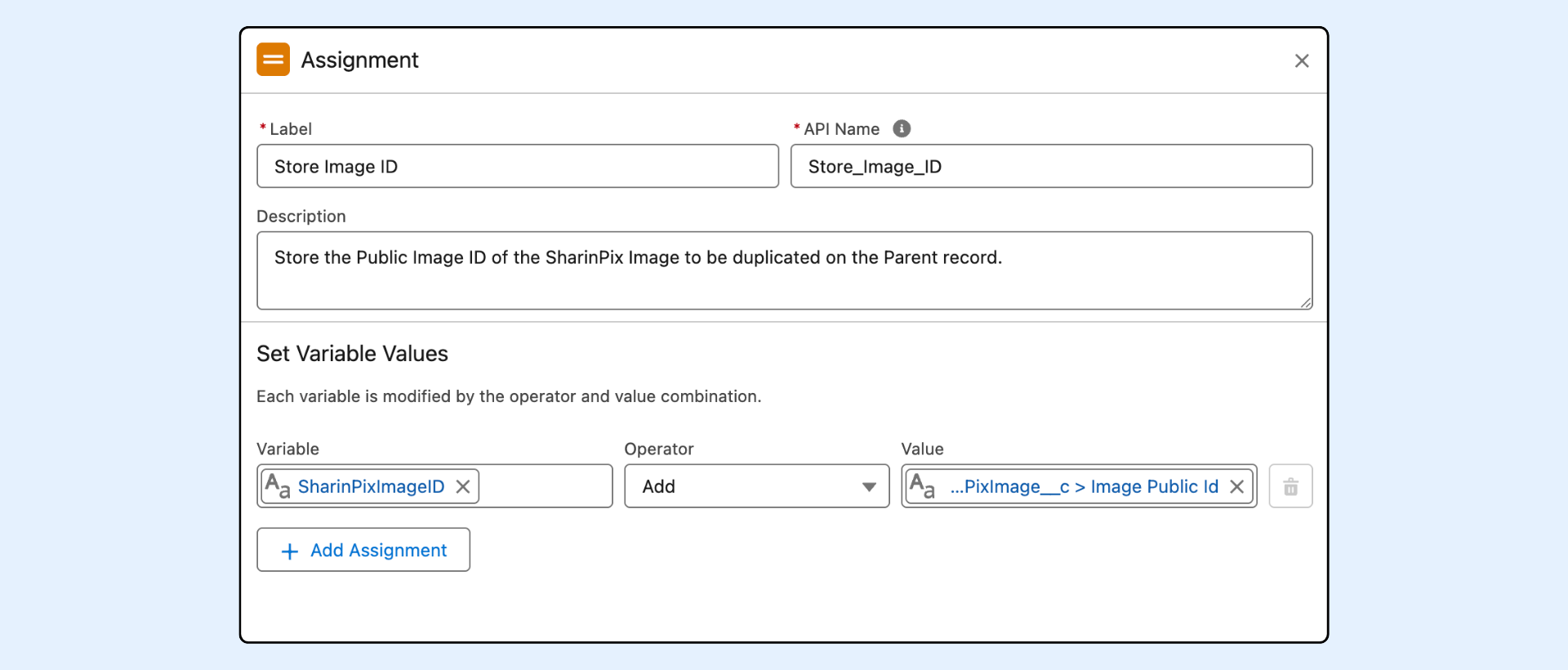Click the orange Assignment element icon
The image size is (1568, 670).
pos(273,60)
